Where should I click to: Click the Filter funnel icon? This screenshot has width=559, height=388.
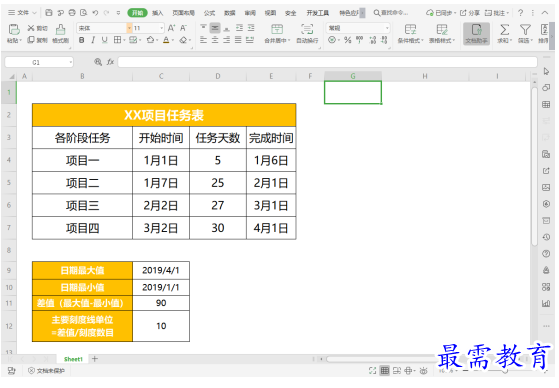point(525,30)
